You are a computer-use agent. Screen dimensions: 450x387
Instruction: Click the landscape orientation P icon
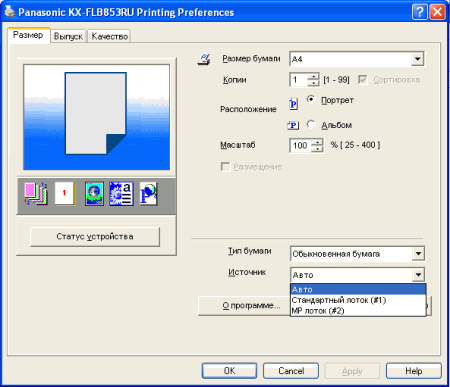coord(293,125)
